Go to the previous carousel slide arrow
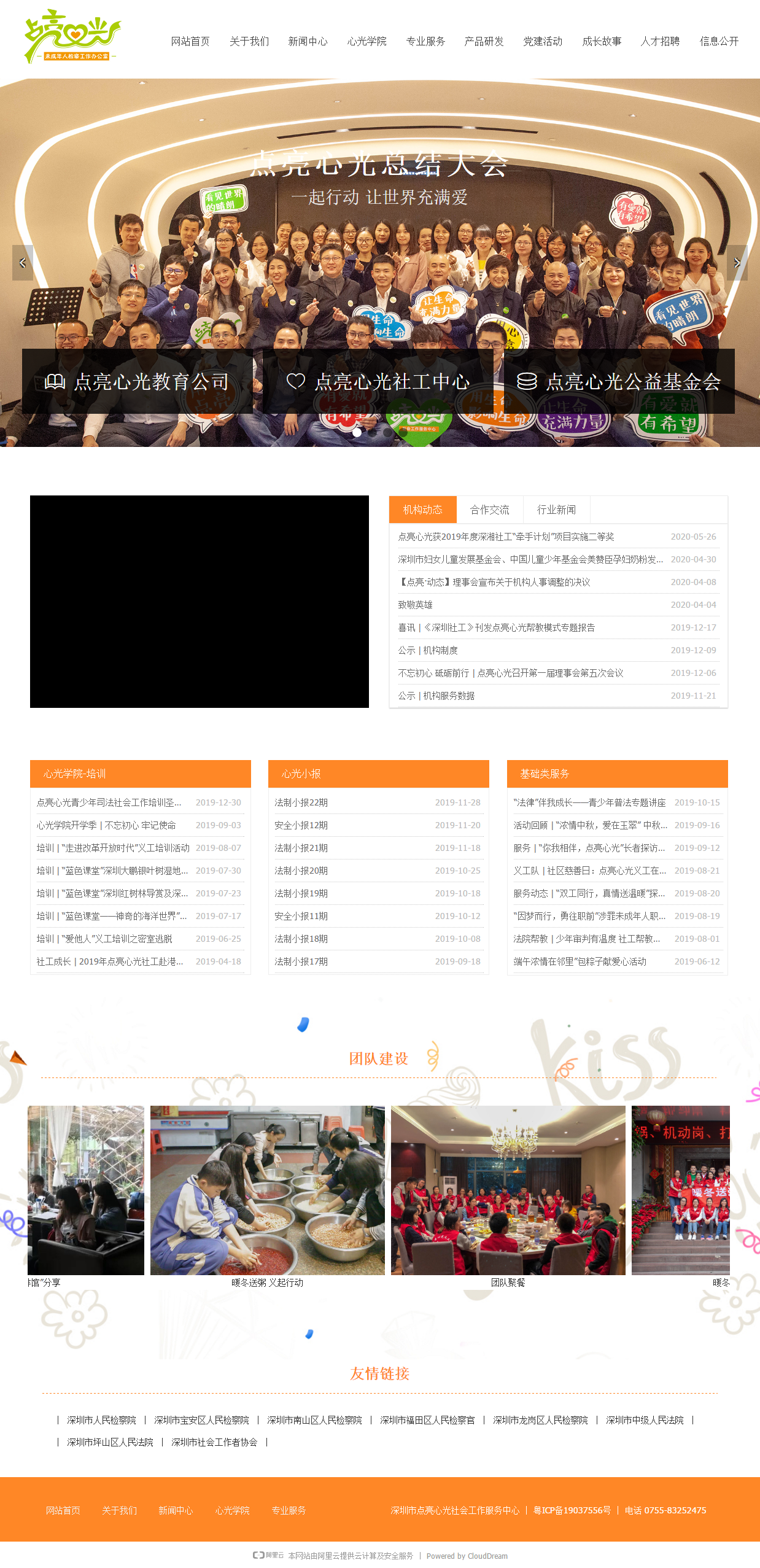The width and height of the screenshot is (760, 1568). pos(23,263)
